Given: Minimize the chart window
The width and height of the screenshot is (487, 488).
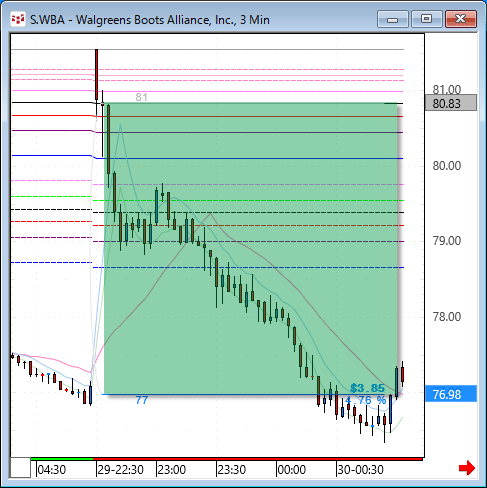Looking at the screenshot, I should (393, 19).
